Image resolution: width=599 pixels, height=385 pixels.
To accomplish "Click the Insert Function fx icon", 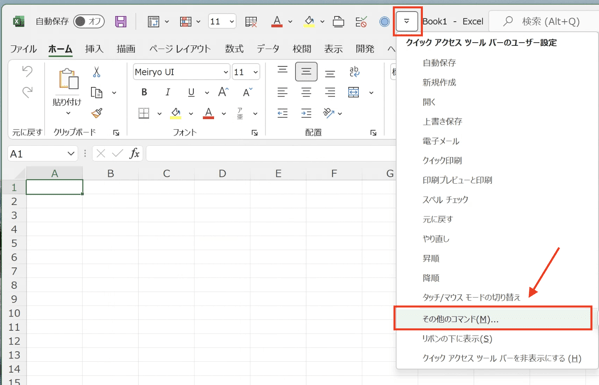I will click(134, 154).
